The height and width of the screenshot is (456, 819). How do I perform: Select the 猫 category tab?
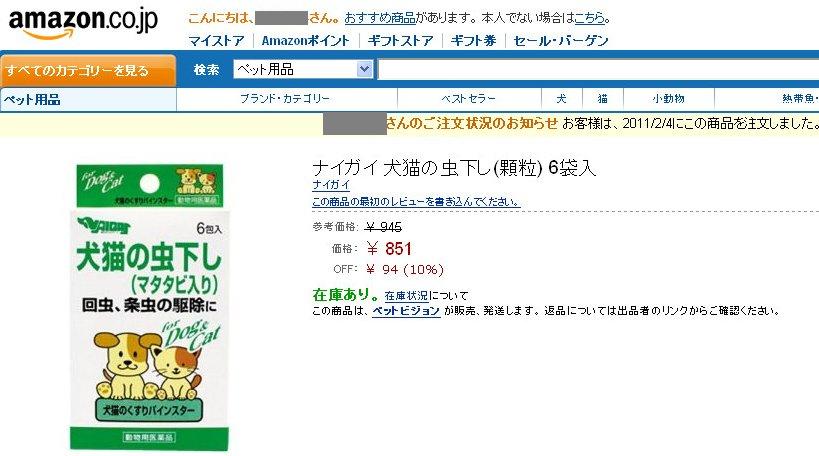pos(603,99)
